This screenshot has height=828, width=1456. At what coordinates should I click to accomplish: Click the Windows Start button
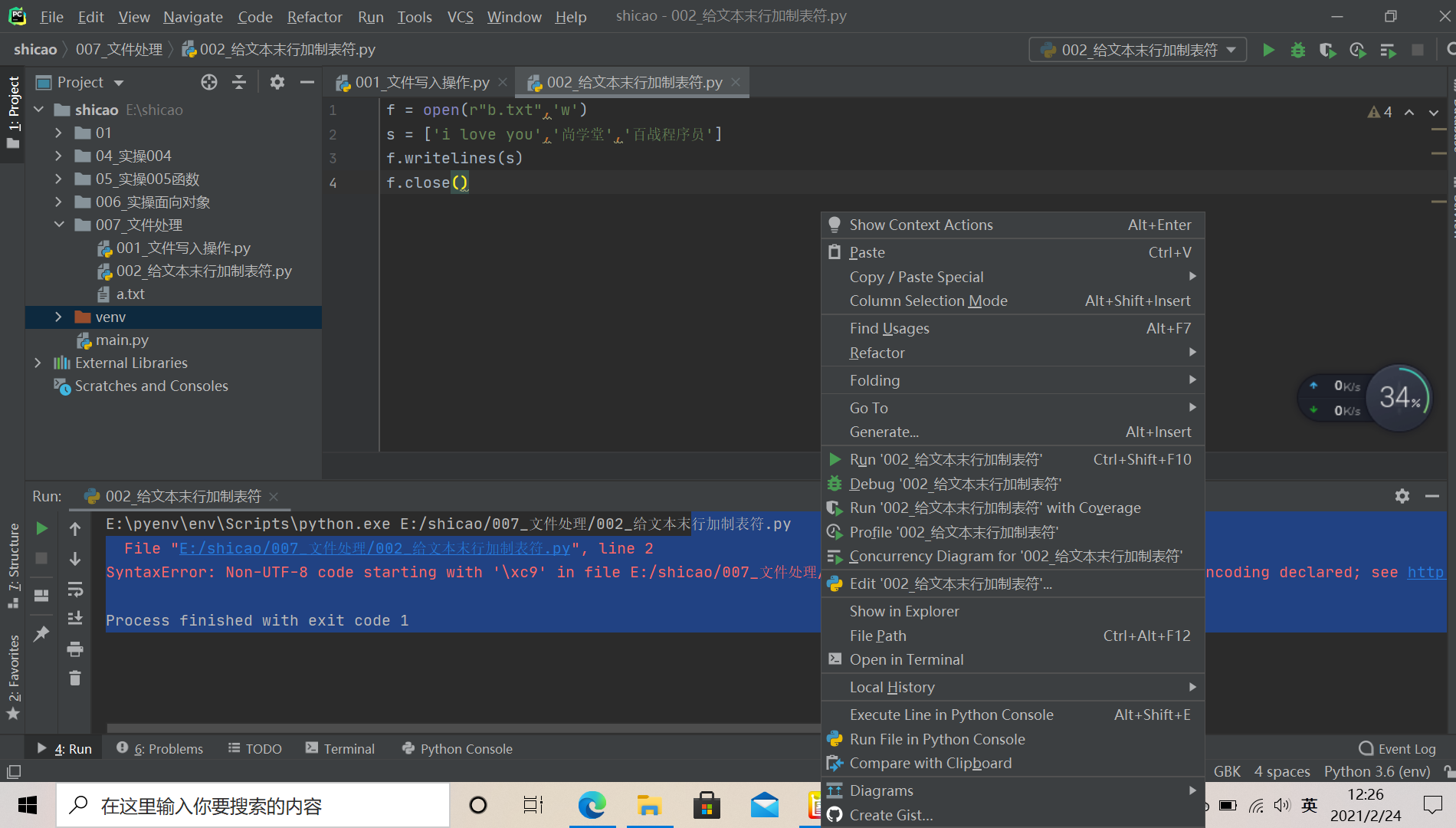[x=28, y=805]
